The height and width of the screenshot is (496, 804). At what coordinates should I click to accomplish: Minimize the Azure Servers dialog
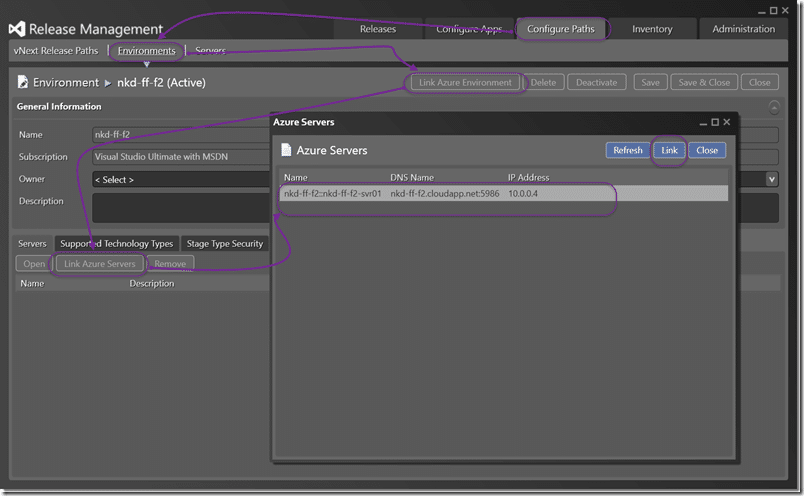pos(703,123)
